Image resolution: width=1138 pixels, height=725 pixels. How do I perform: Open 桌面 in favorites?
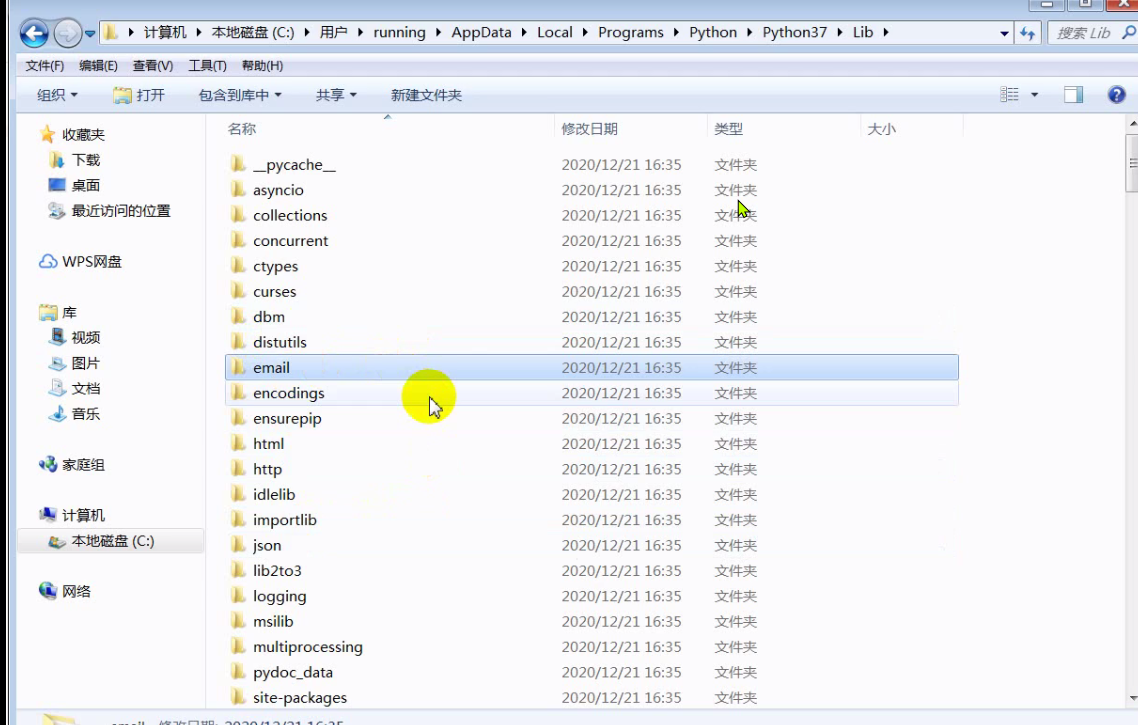[86, 186]
